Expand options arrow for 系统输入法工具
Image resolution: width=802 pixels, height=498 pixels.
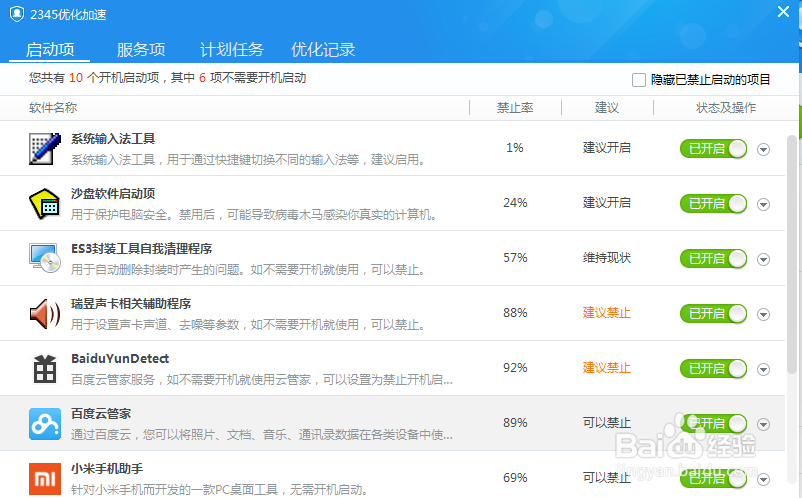[763, 149]
